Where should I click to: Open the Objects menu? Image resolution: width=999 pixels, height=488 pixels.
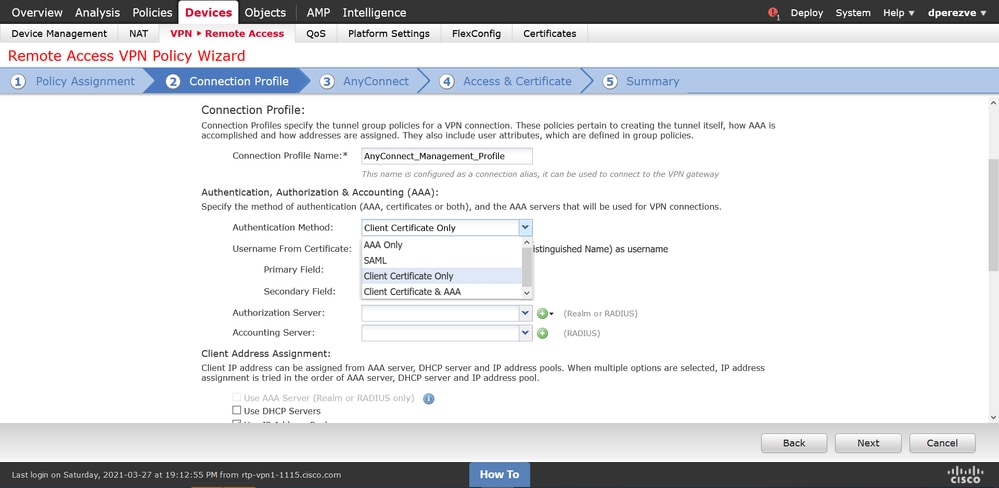(x=266, y=13)
